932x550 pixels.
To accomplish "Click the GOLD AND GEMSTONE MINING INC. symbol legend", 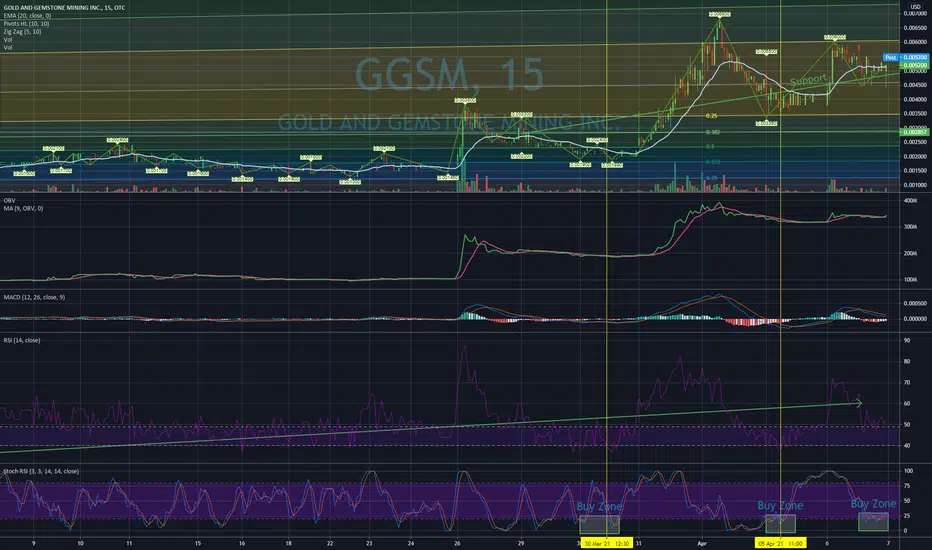I will (64, 8).
